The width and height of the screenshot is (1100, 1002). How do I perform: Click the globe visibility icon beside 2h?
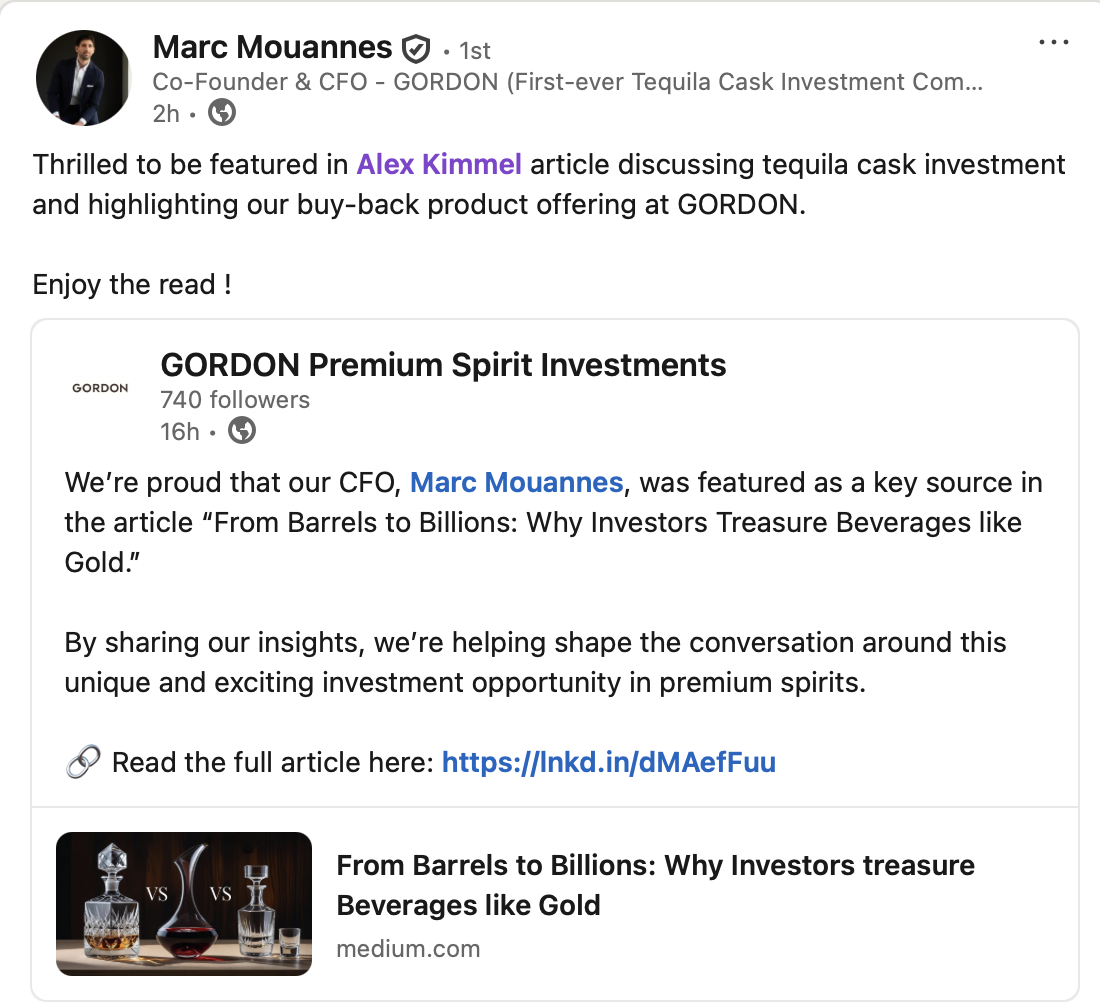[x=221, y=113]
